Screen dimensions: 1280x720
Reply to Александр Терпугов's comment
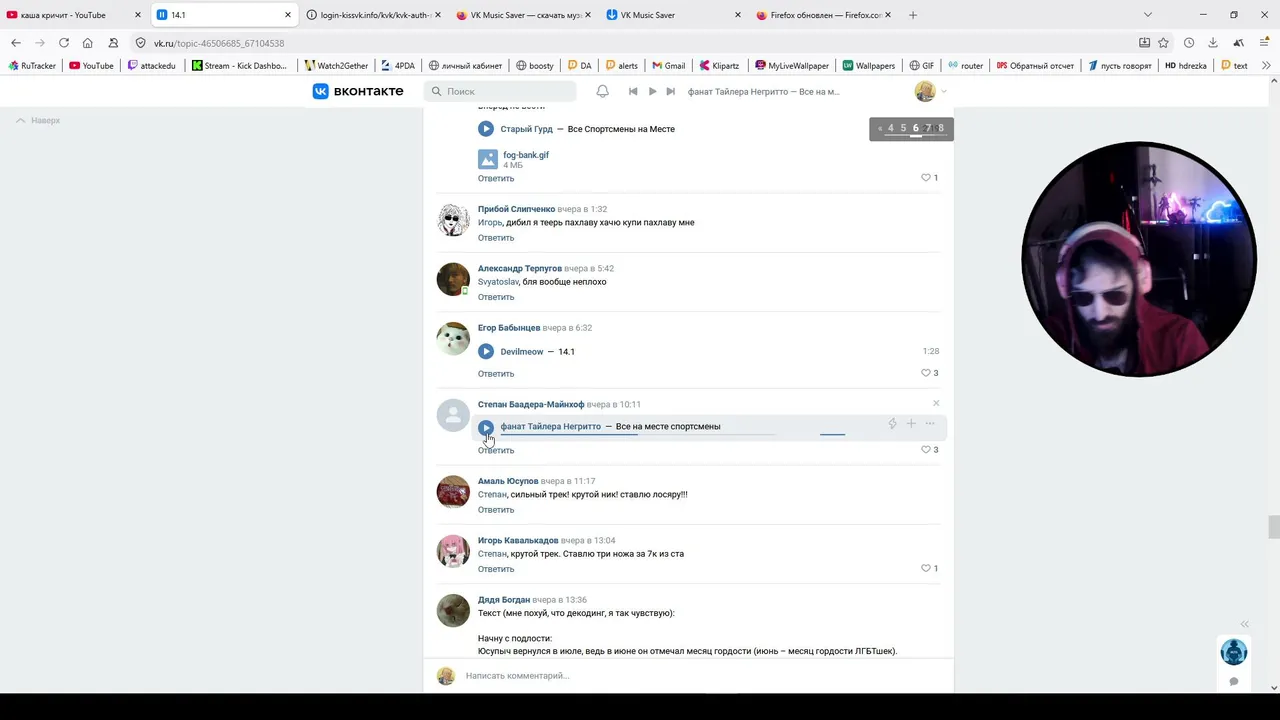tap(496, 297)
